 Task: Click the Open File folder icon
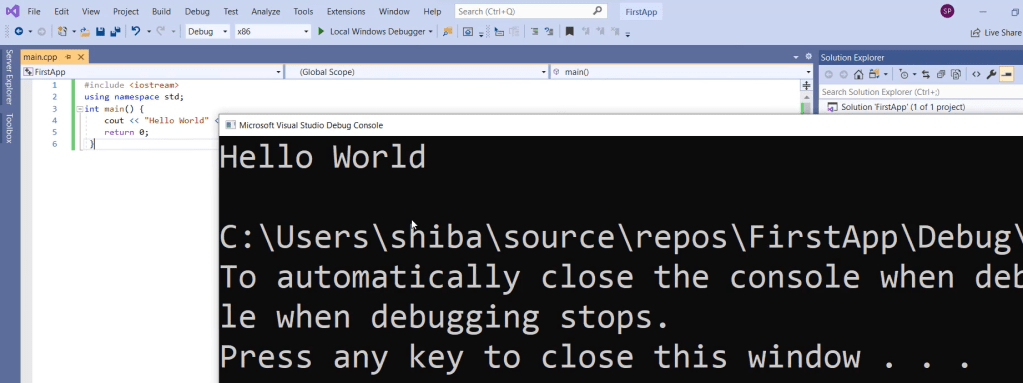tap(85, 31)
